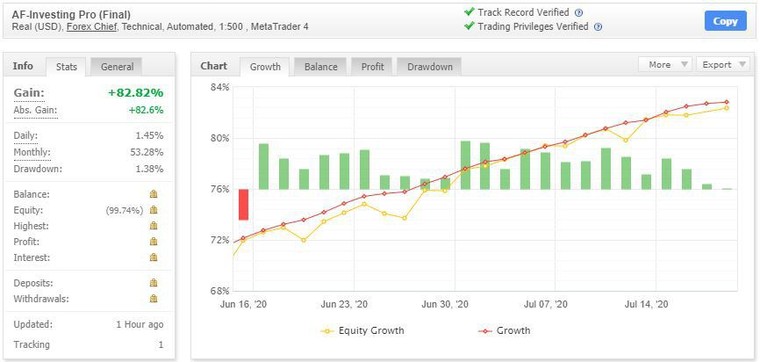
Task: Open help icon beside Track Record Verified
Action: click(579, 13)
